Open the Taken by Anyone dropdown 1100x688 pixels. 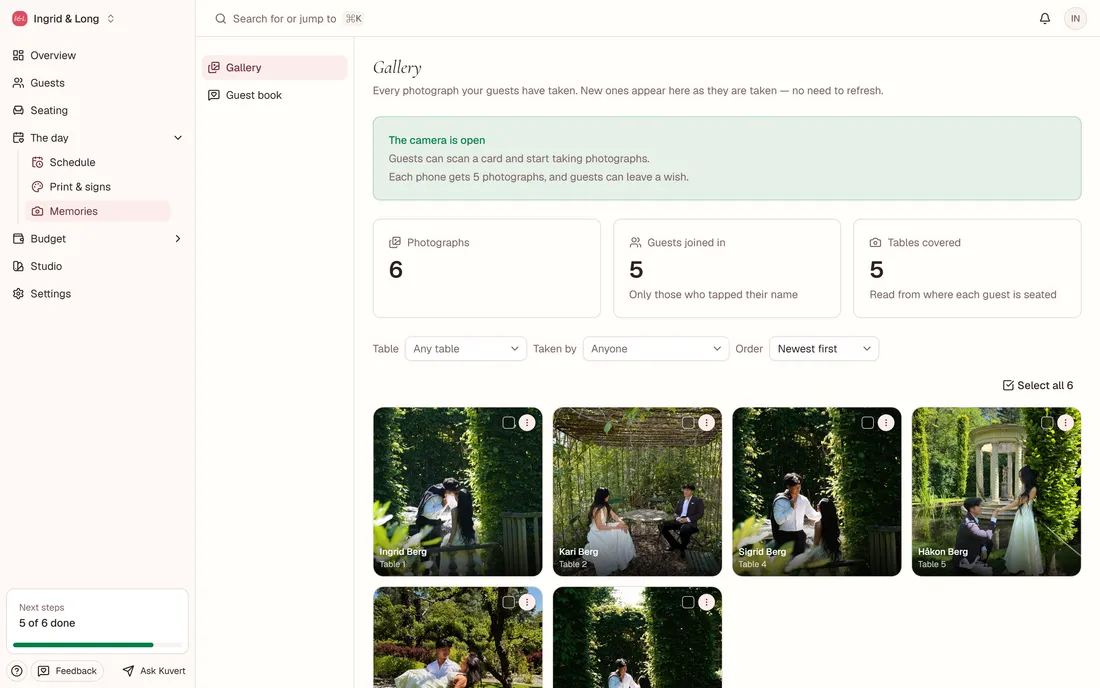(x=655, y=349)
